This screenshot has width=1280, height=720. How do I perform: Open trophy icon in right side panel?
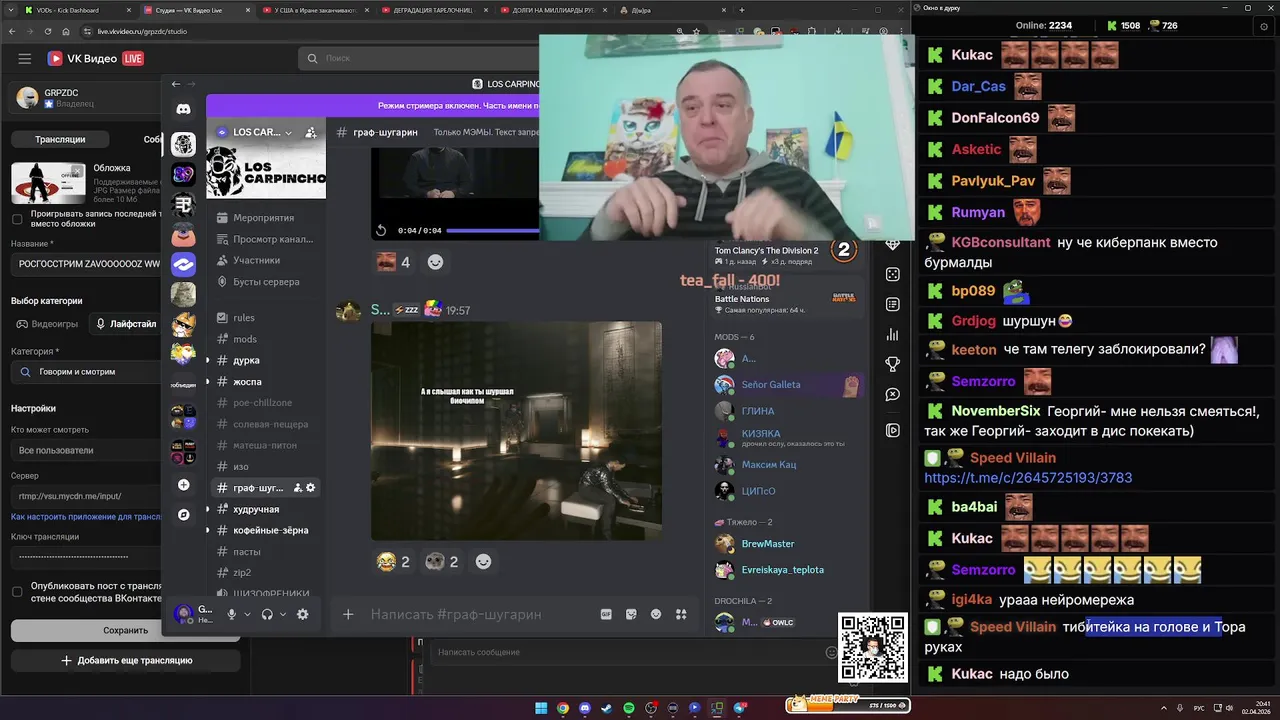pos(893,364)
